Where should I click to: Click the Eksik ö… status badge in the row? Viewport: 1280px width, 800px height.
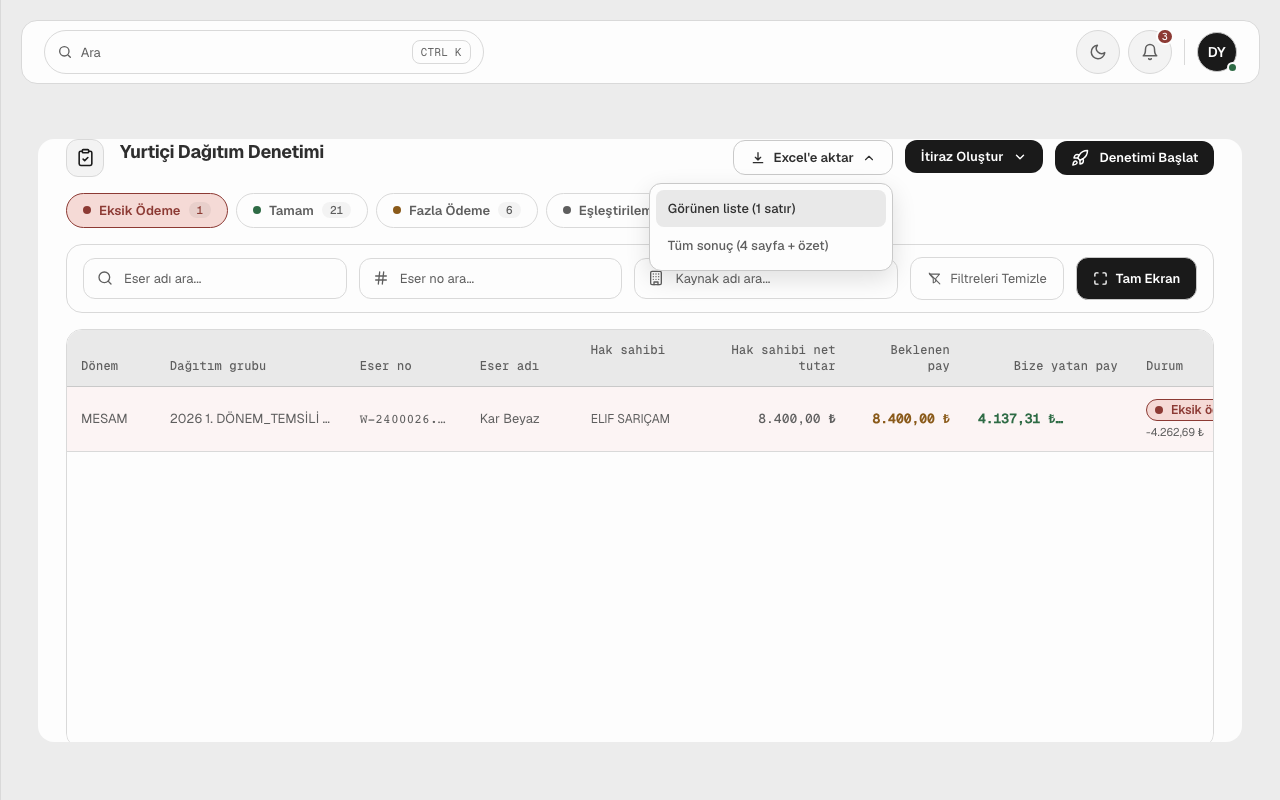coord(1180,410)
